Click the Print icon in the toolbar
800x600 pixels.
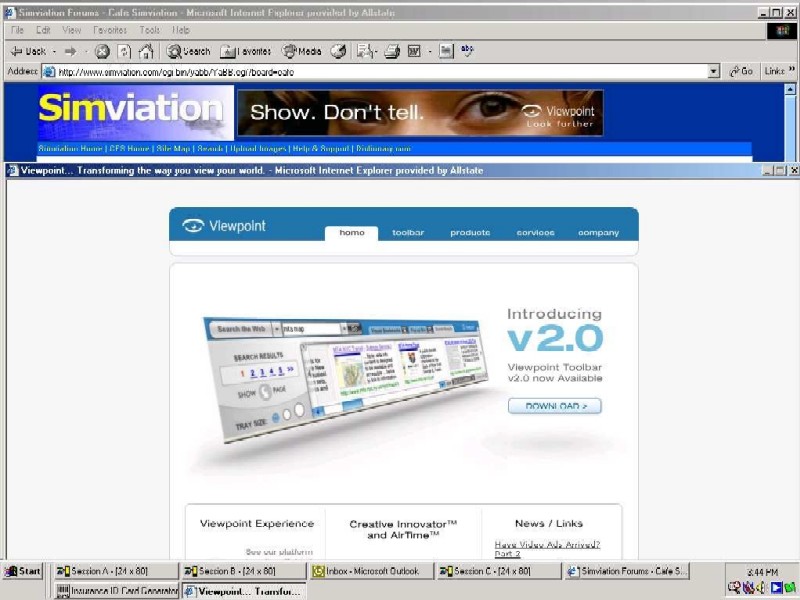click(x=392, y=51)
